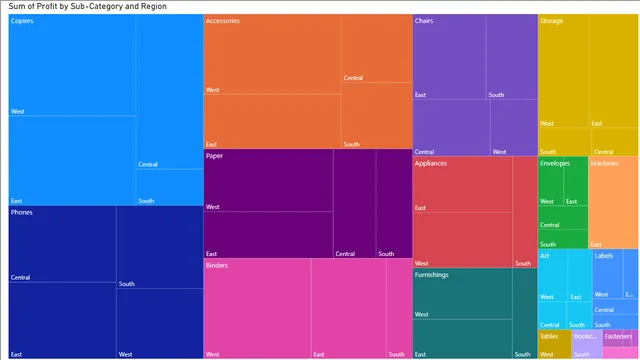Click the Envelopes West tile
640x360 pixels.
click(551, 181)
